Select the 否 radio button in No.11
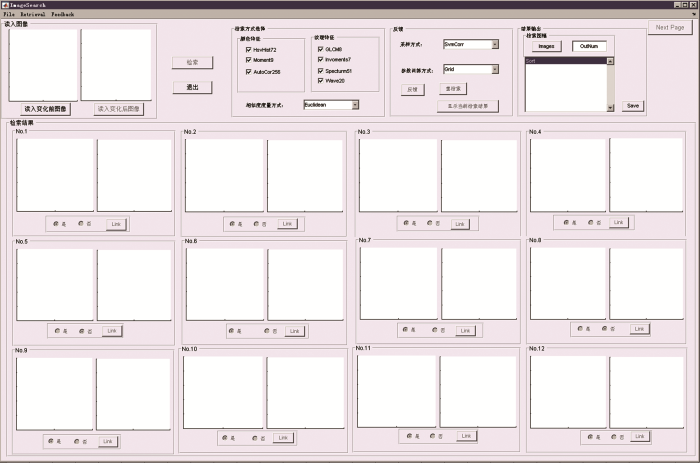The height and width of the screenshot is (463, 700). pos(432,436)
